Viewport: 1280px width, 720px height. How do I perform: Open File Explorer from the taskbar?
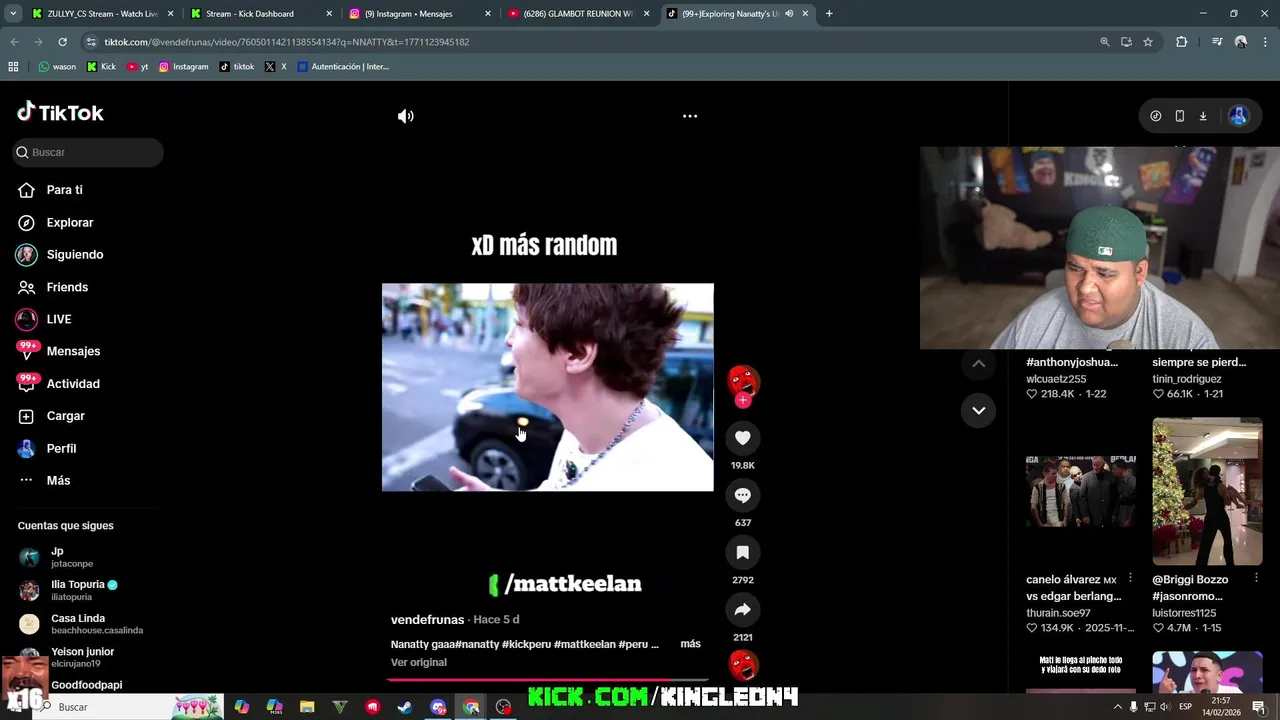coord(307,707)
